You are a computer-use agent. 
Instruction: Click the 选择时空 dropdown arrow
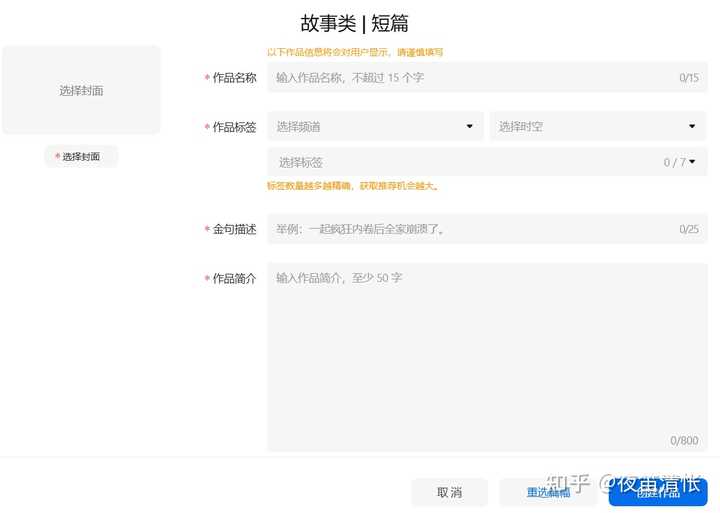(692, 126)
